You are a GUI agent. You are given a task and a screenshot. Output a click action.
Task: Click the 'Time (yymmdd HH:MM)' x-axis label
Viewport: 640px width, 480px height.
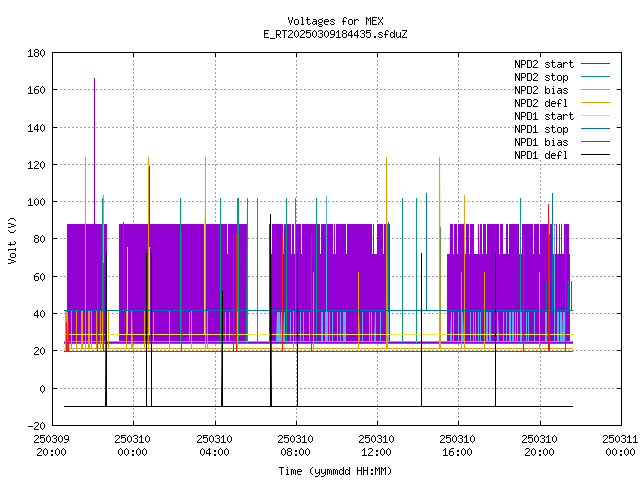pos(335,471)
